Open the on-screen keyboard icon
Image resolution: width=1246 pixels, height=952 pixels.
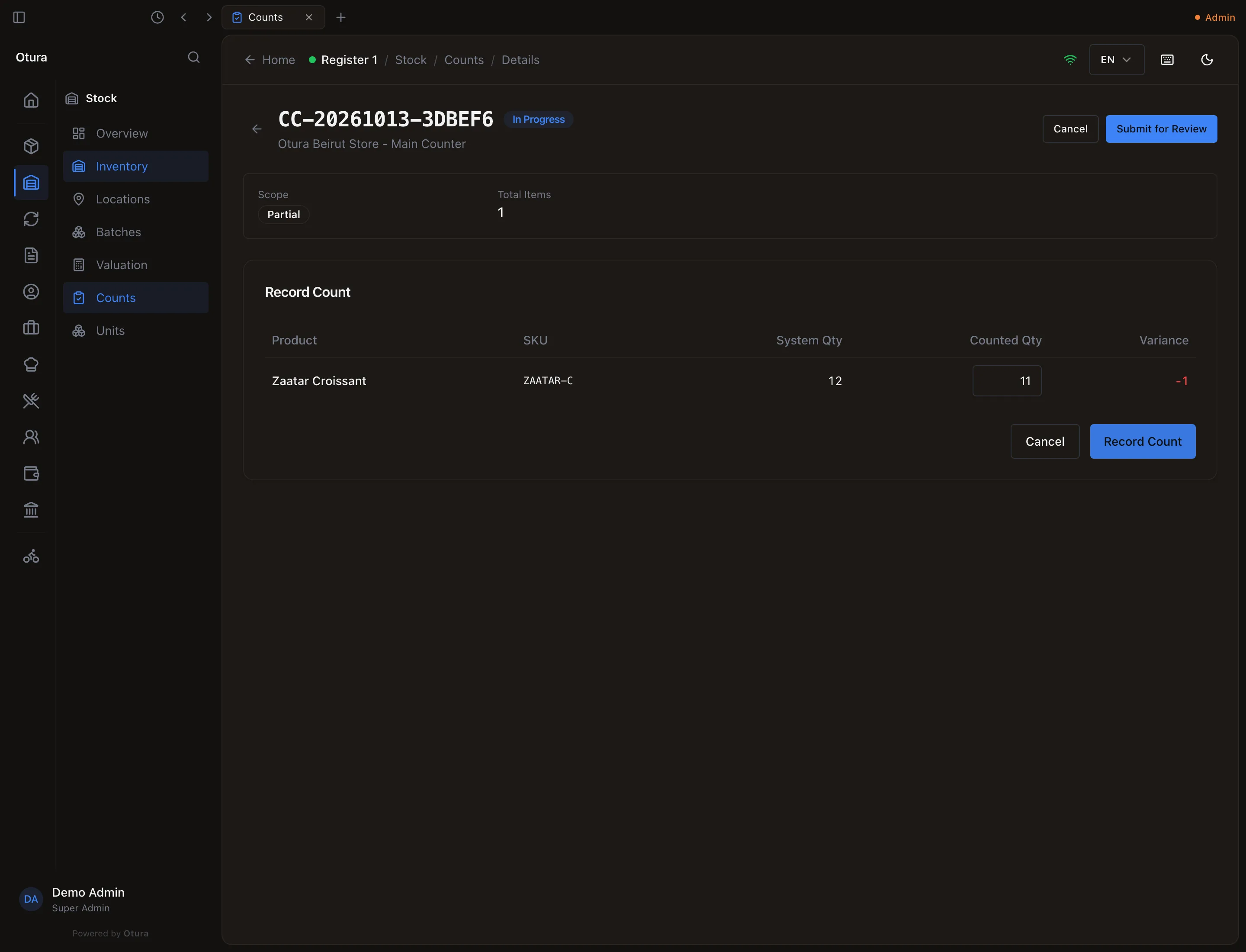(1167, 60)
